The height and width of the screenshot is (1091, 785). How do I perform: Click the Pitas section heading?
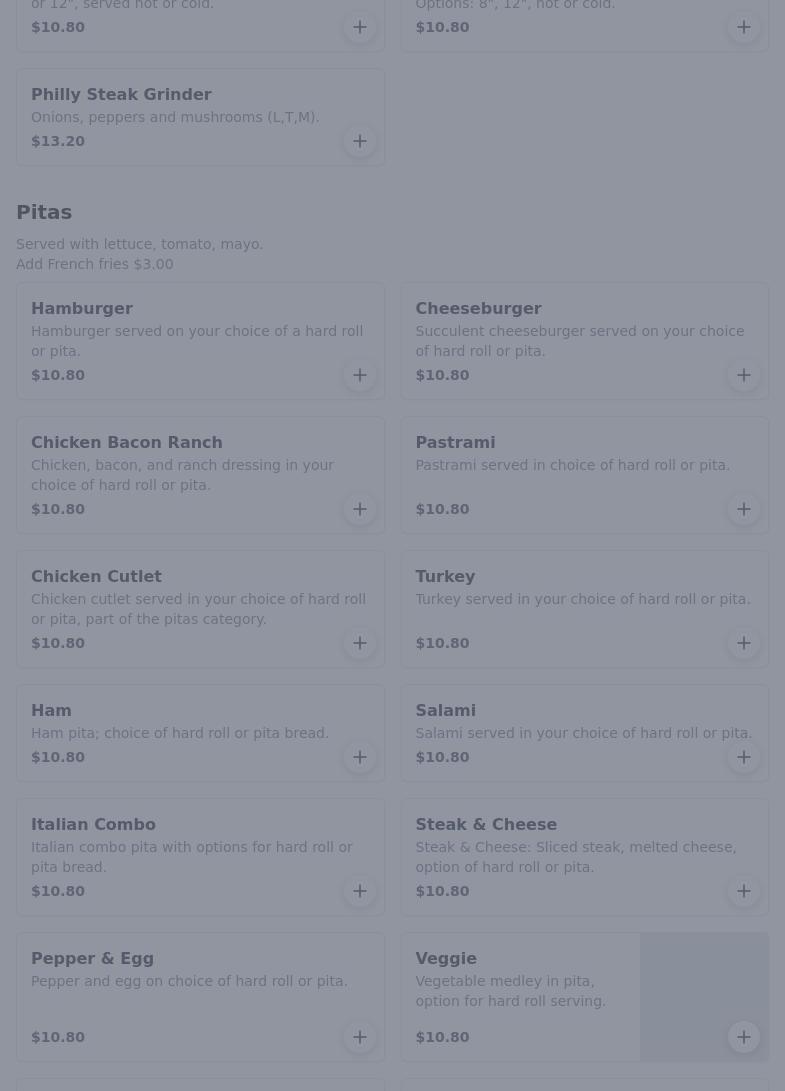click(x=44, y=212)
